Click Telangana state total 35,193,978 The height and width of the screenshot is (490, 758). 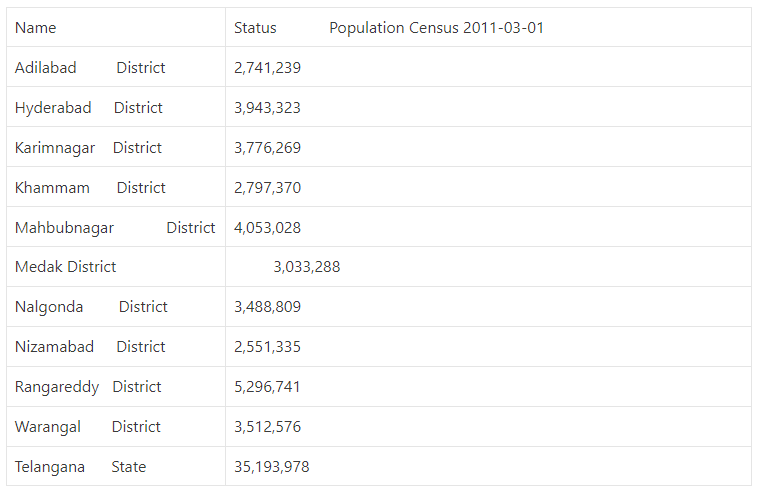click(x=271, y=467)
